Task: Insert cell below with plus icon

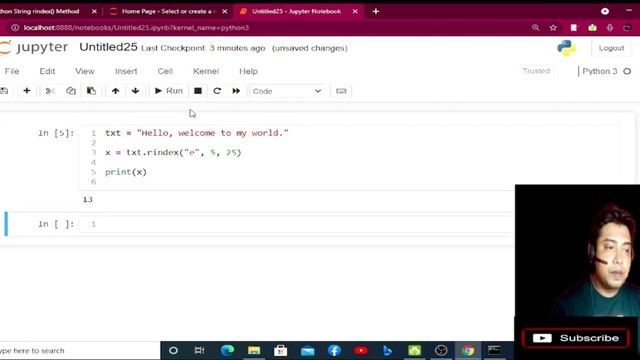Action: click(27, 91)
